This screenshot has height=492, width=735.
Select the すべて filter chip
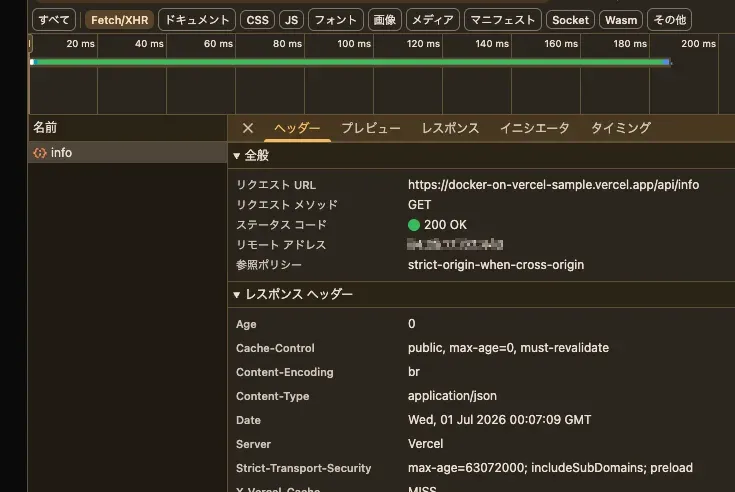[54, 20]
